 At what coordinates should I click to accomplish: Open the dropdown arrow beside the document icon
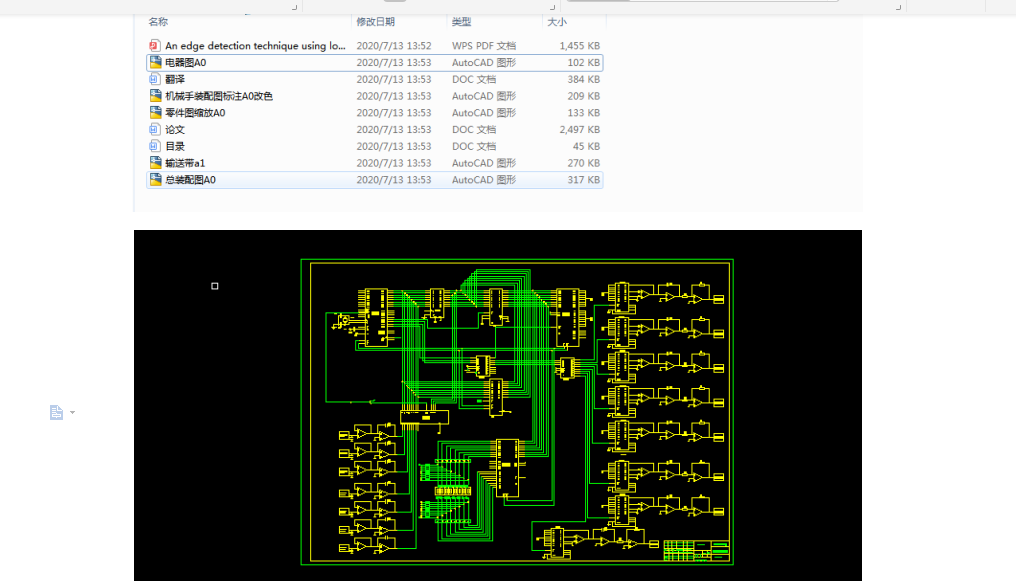73,413
